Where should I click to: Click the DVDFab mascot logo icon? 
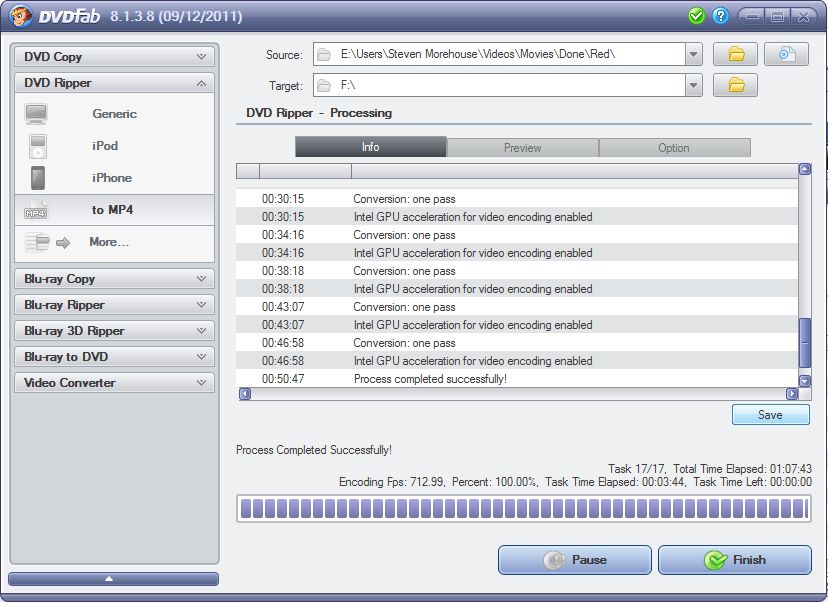coord(20,16)
